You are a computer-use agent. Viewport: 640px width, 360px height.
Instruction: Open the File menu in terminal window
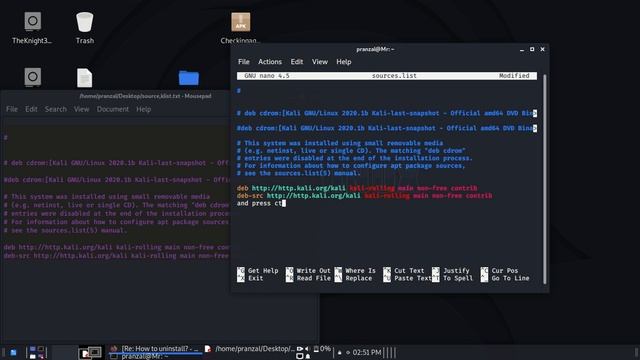pyautogui.click(x=244, y=62)
